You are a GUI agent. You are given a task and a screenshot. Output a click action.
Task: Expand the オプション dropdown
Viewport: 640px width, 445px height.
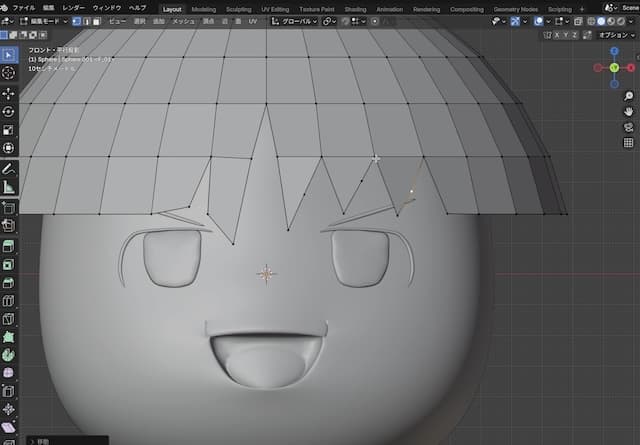point(617,34)
